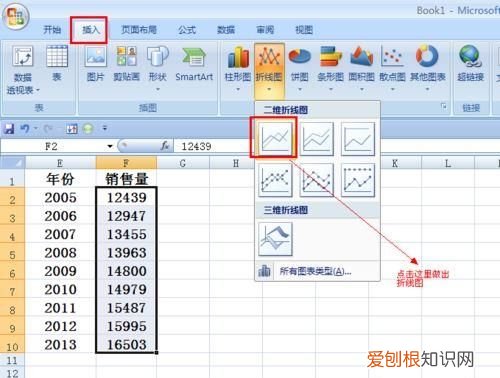Image resolution: width=500 pixels, height=378 pixels.
Task: Select column K header
Action: point(395,163)
